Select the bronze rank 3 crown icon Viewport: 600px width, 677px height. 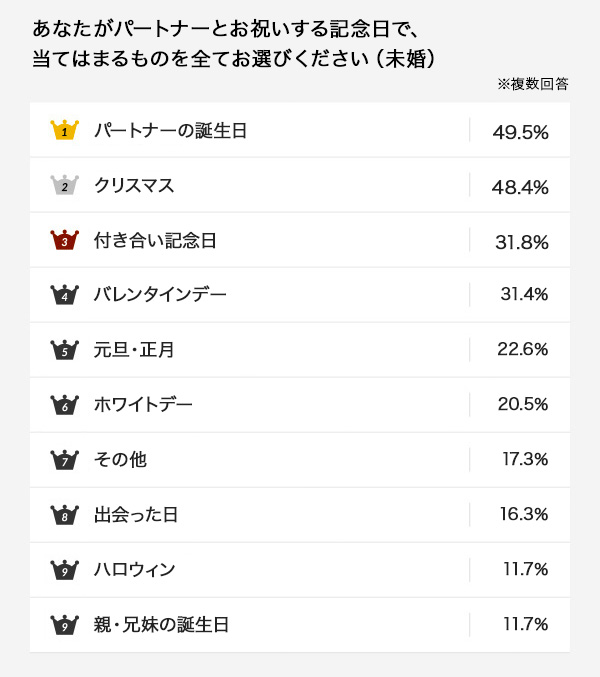[64, 240]
